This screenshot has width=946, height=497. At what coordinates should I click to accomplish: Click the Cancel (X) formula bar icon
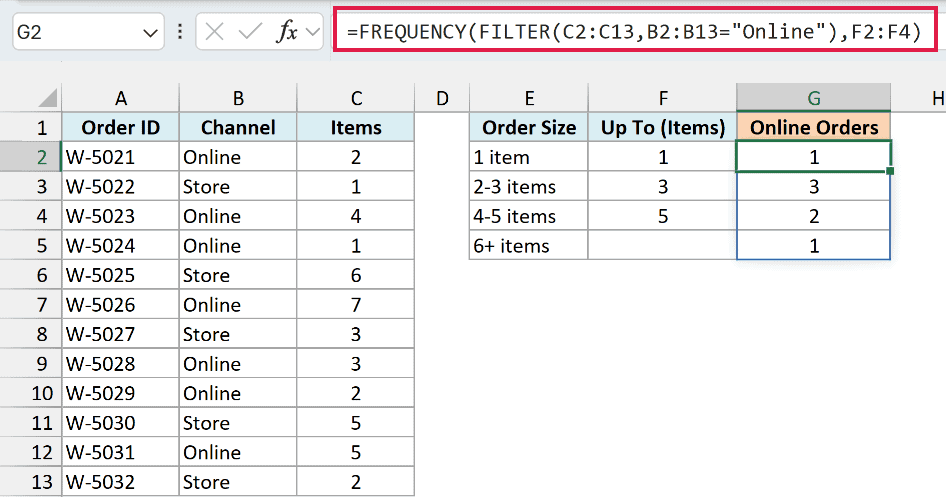(x=214, y=31)
